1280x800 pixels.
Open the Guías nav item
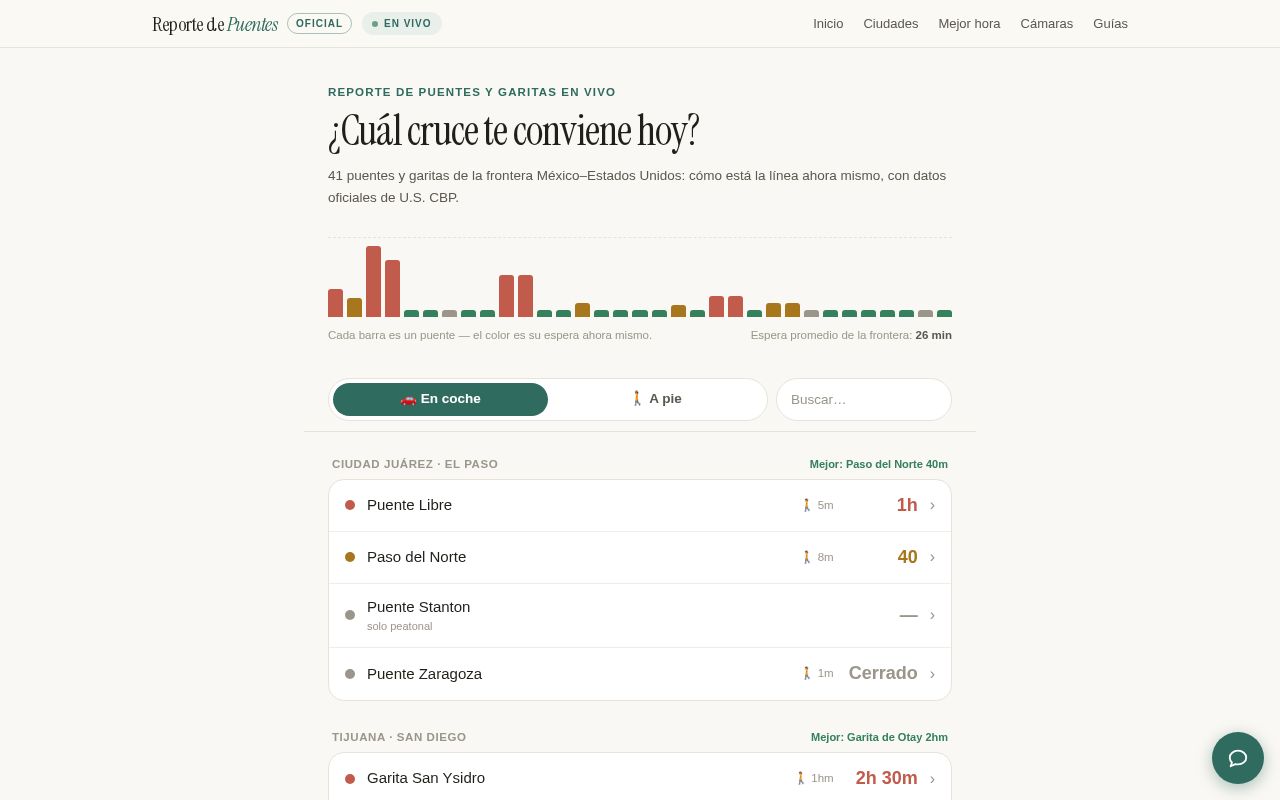pos(1110,24)
